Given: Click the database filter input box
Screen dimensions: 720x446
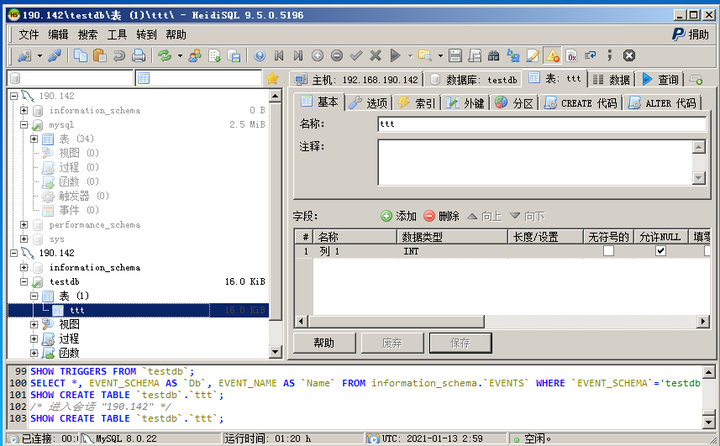Looking at the screenshot, I should (71, 79).
